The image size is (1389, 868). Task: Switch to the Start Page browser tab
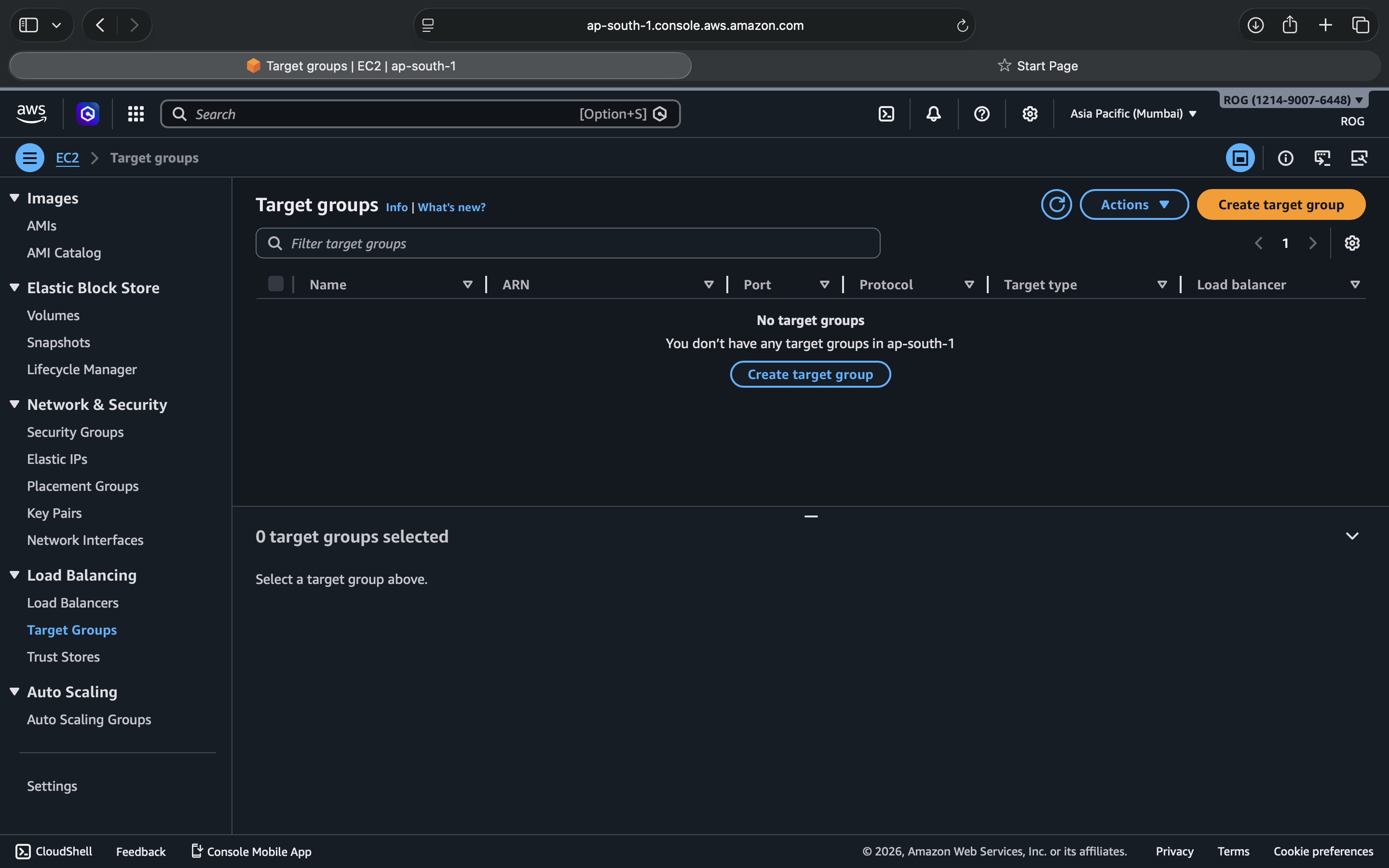[x=1038, y=66]
